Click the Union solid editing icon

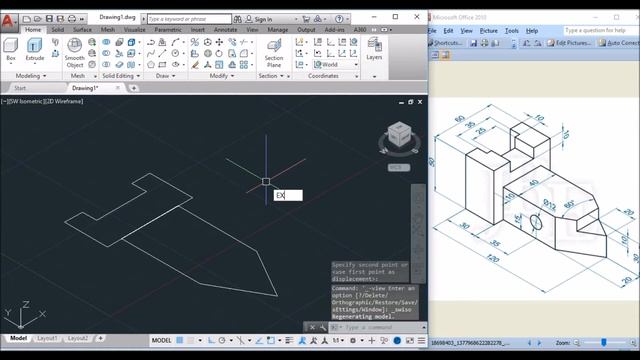106,42
